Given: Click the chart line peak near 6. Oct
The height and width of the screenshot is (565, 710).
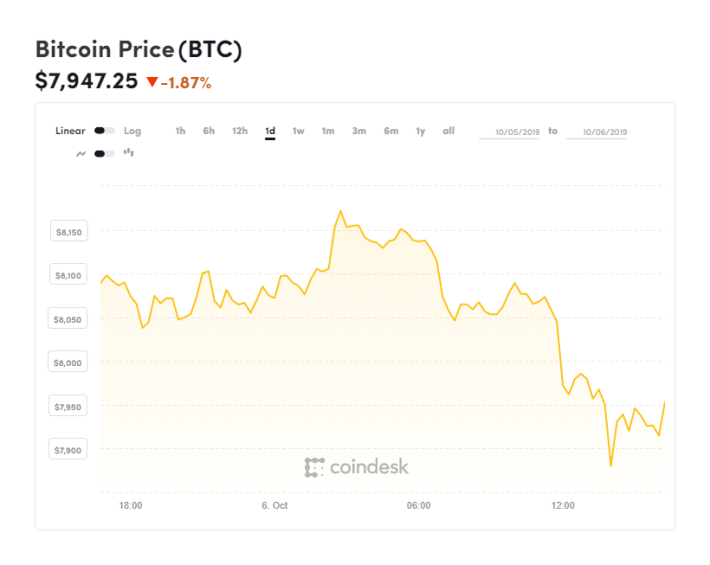Looking at the screenshot, I should (341, 211).
